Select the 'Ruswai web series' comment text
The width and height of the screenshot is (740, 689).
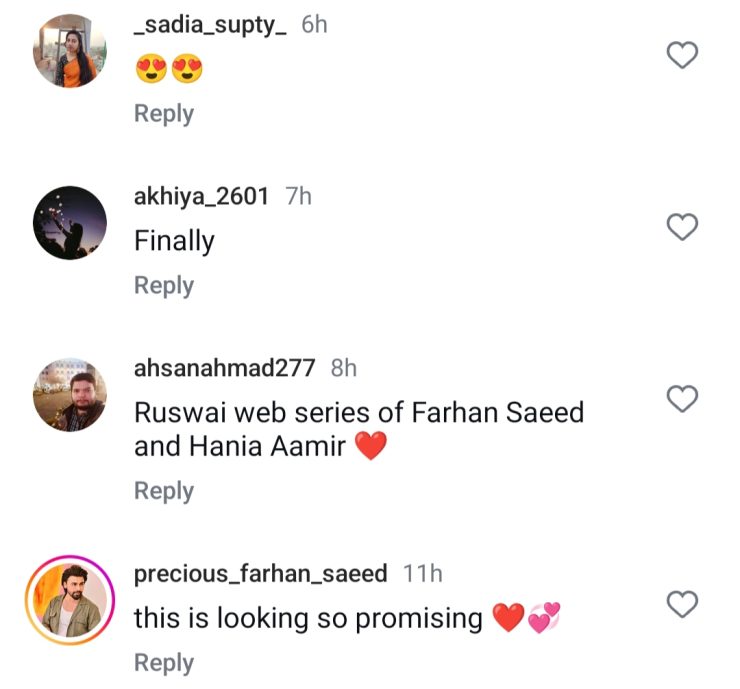pos(359,429)
